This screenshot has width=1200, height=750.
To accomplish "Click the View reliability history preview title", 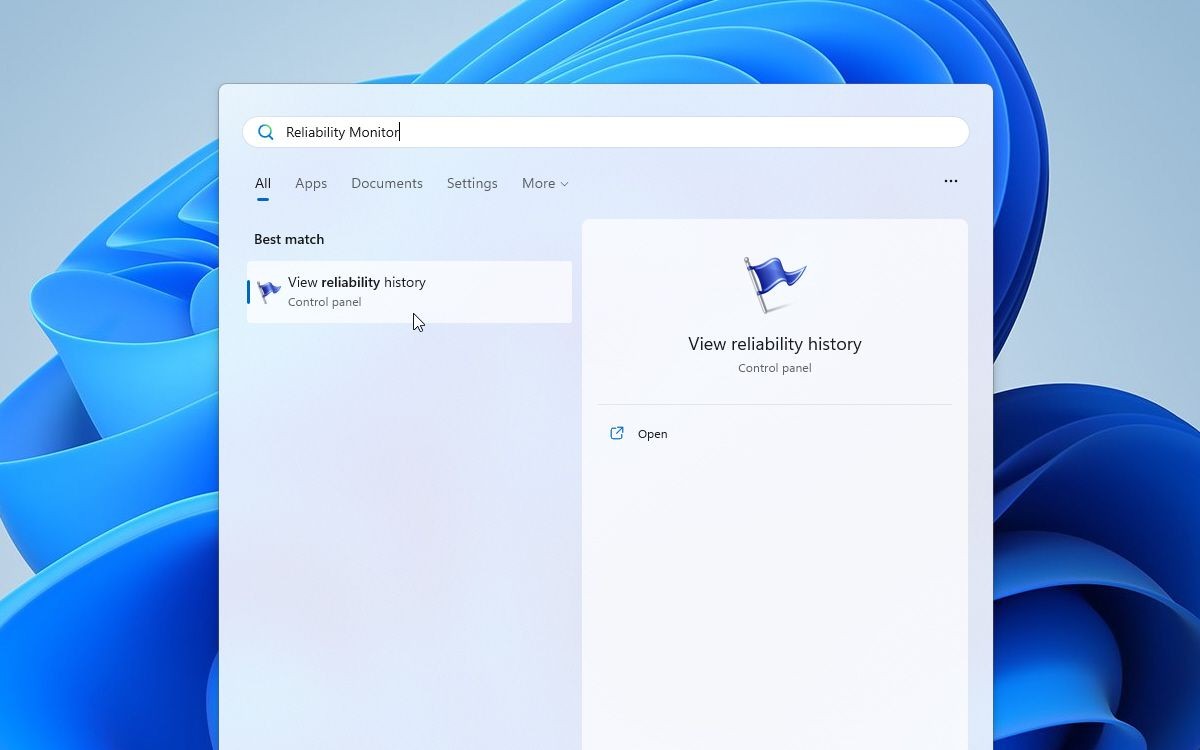I will (775, 344).
